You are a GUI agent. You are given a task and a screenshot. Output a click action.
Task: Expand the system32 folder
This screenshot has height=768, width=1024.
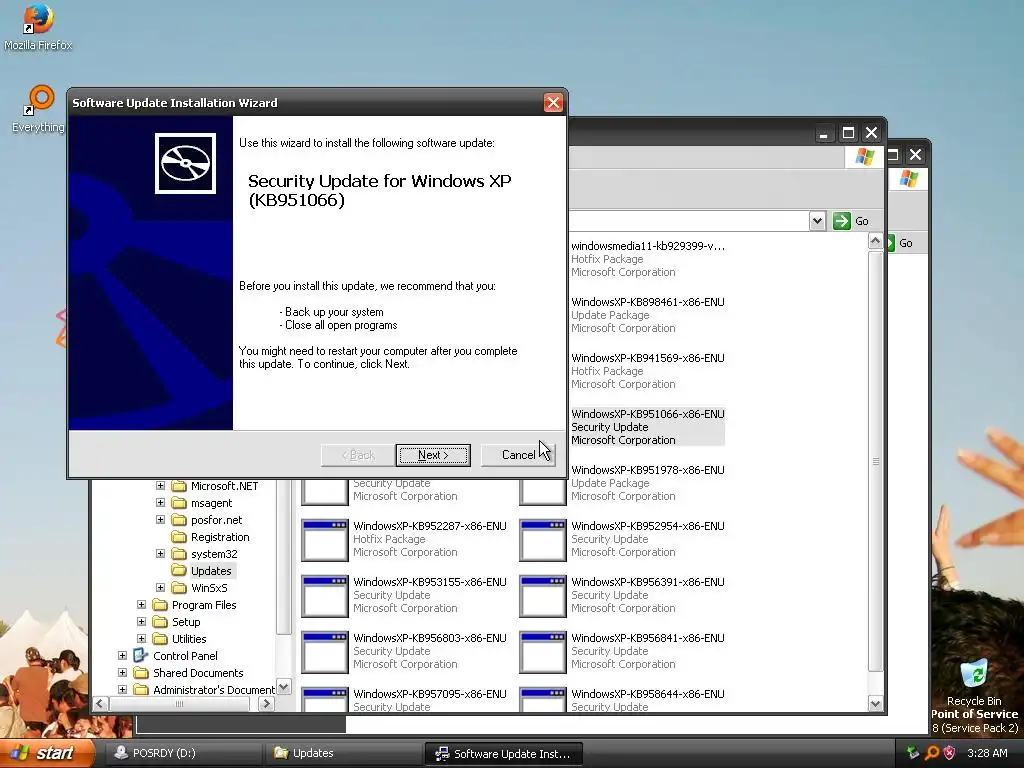160,554
